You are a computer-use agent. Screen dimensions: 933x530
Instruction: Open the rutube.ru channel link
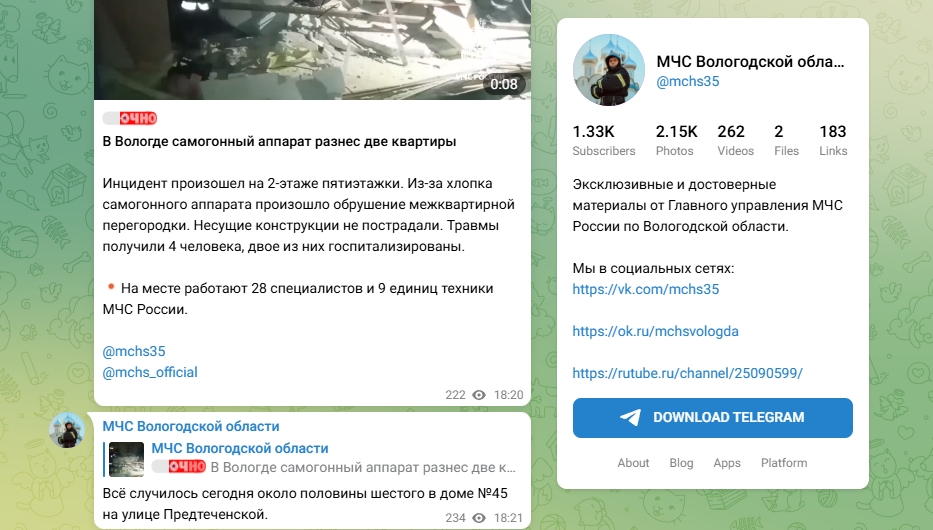687,373
